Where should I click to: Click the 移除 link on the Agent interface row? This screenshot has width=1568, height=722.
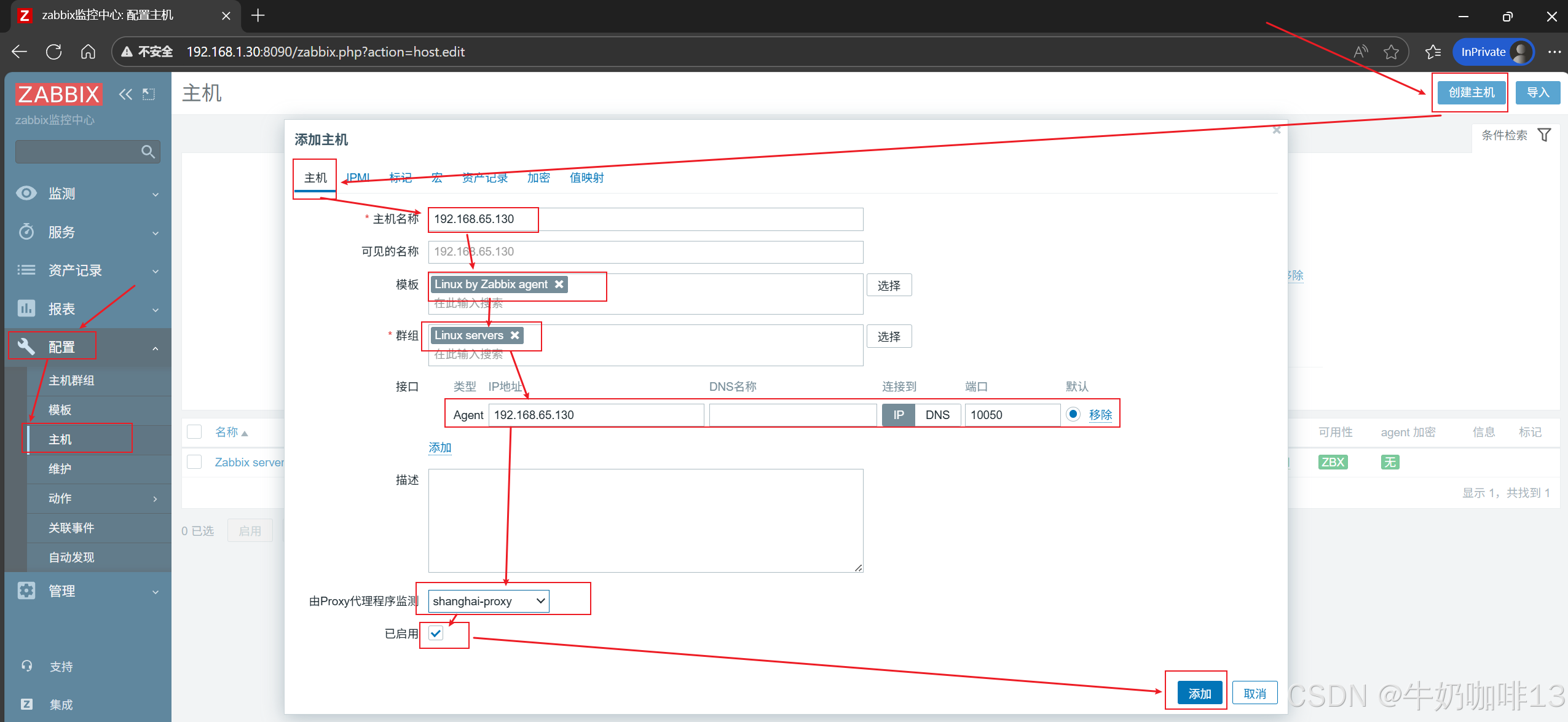coord(1100,415)
